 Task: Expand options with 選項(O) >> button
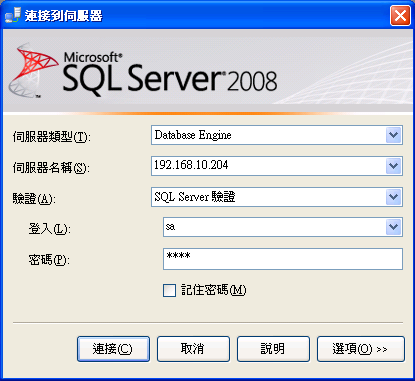click(361, 349)
